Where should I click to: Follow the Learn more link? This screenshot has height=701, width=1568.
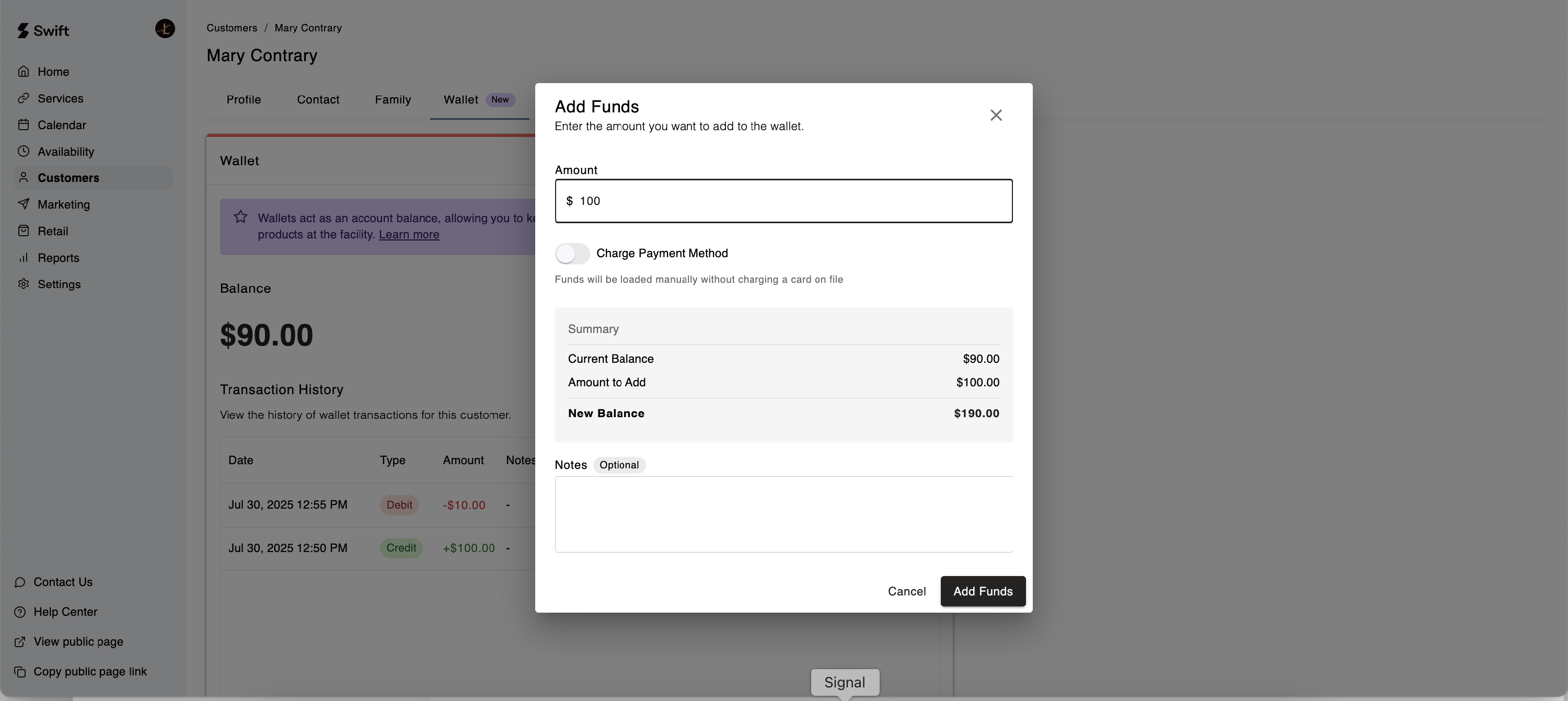click(408, 235)
